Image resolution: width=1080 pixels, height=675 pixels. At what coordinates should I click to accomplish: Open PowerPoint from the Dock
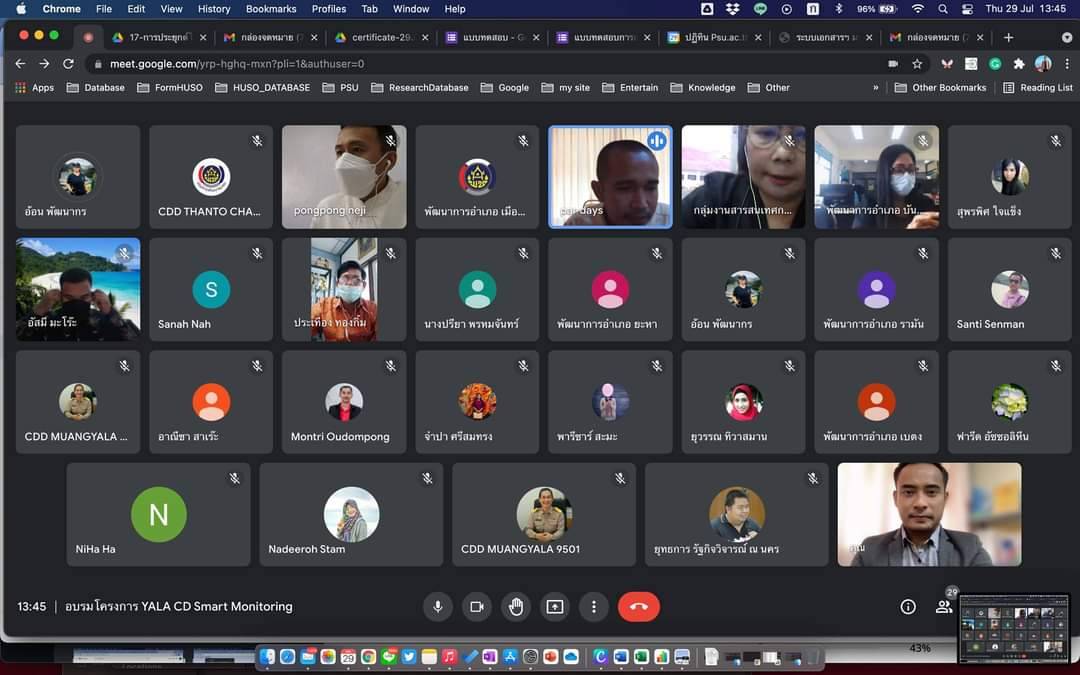tap(551, 657)
